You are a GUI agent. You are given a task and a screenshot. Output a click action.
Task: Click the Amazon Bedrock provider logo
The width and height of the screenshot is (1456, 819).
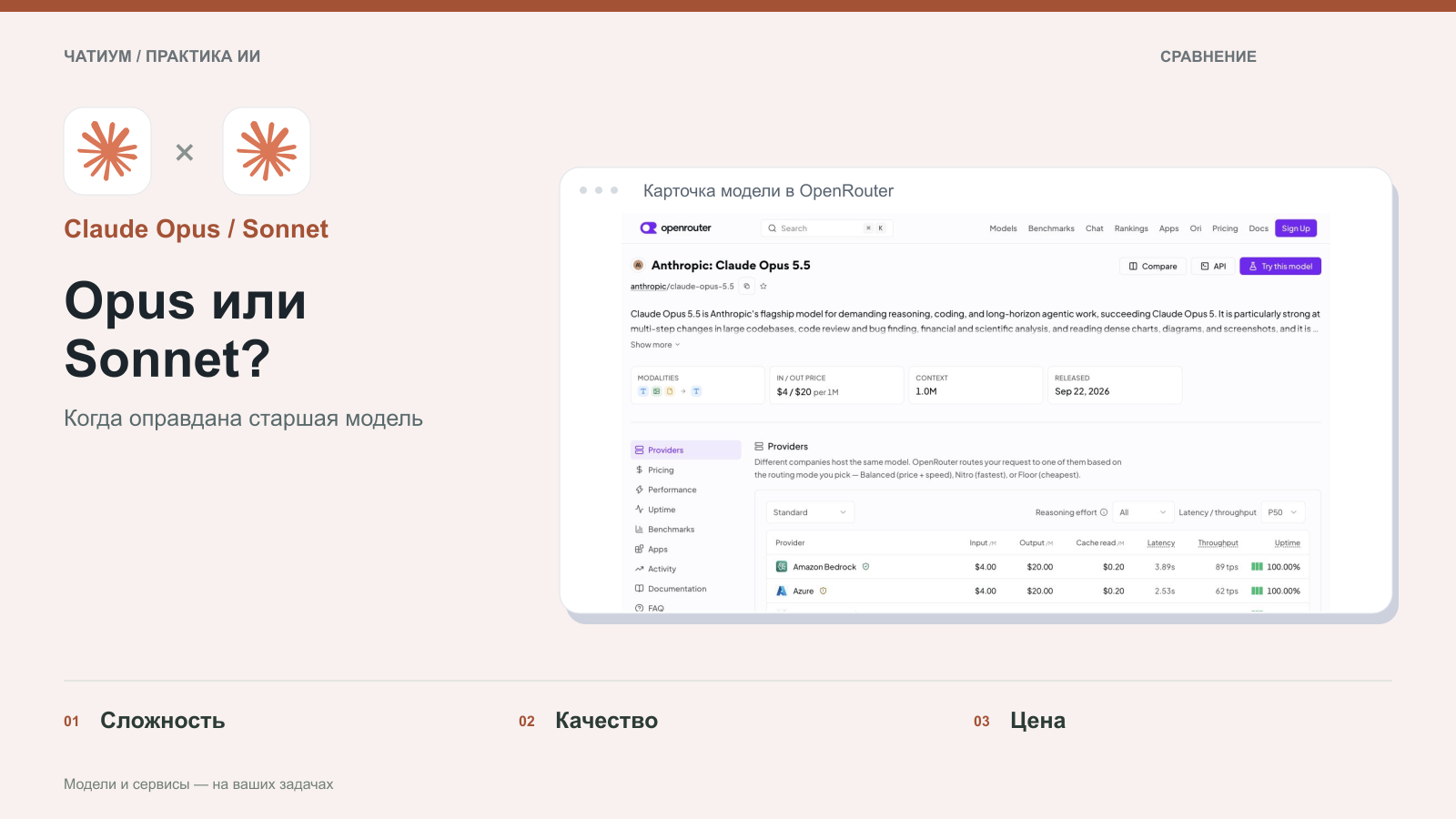tap(782, 567)
